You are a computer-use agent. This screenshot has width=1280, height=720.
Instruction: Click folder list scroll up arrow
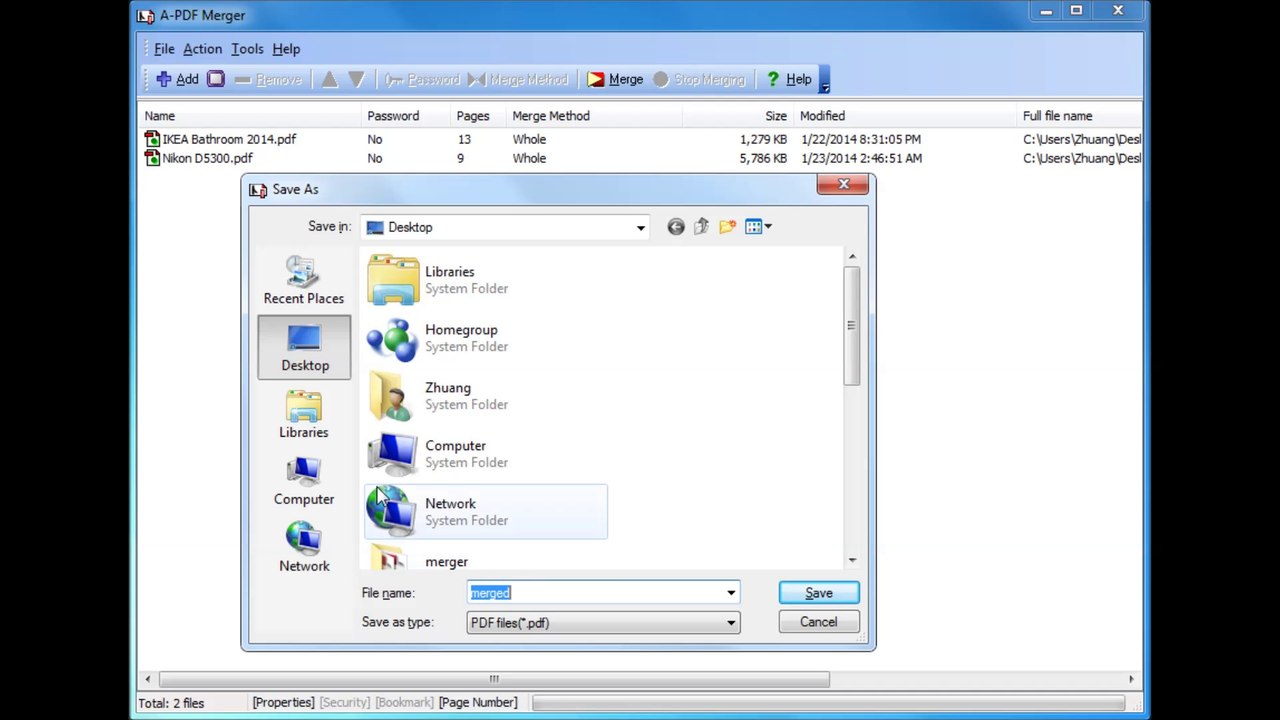852,257
